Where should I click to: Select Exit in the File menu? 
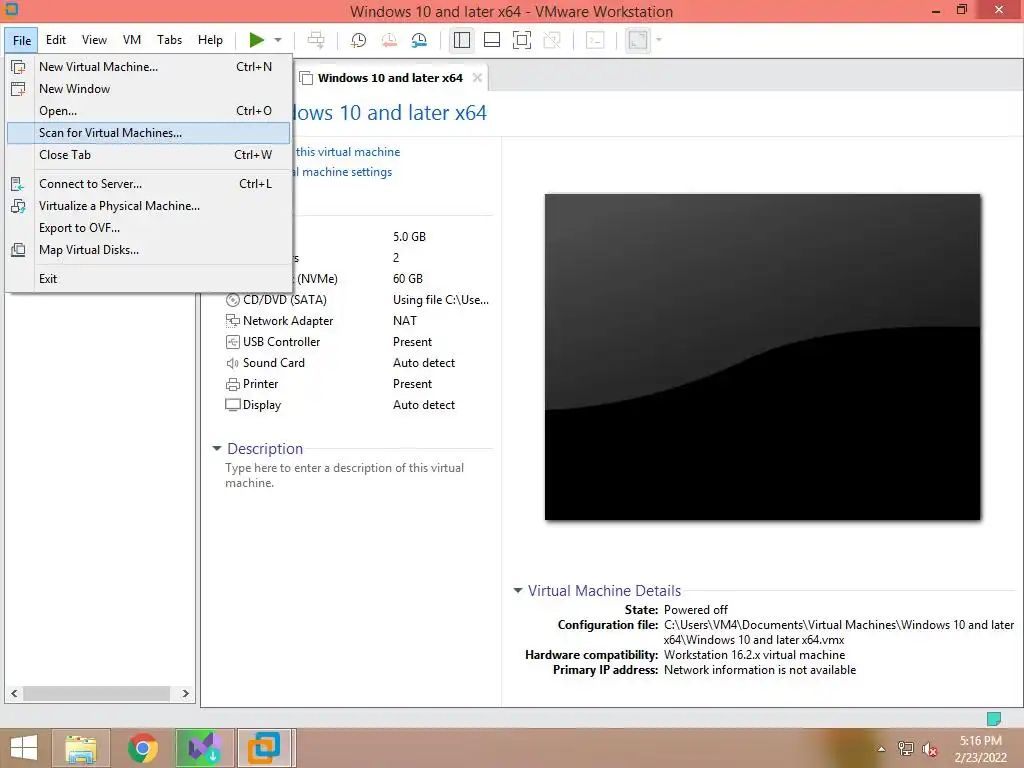click(x=148, y=279)
